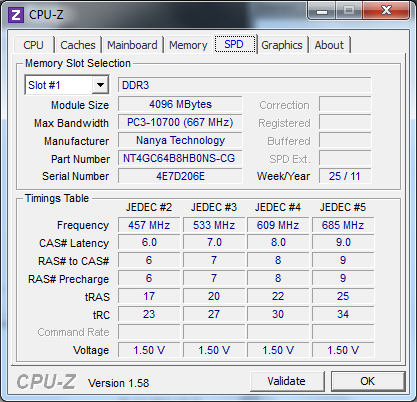Viewport: 417px width, 402px height.
Task: Click the CAS# Latency 9.0 cell
Action: (x=343, y=243)
